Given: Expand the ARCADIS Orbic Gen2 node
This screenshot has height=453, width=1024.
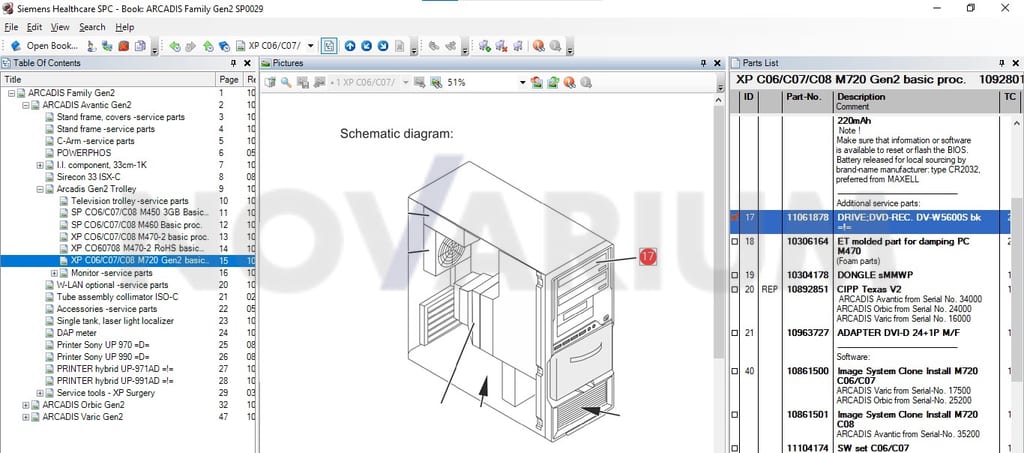Looking at the screenshot, I should (25, 405).
